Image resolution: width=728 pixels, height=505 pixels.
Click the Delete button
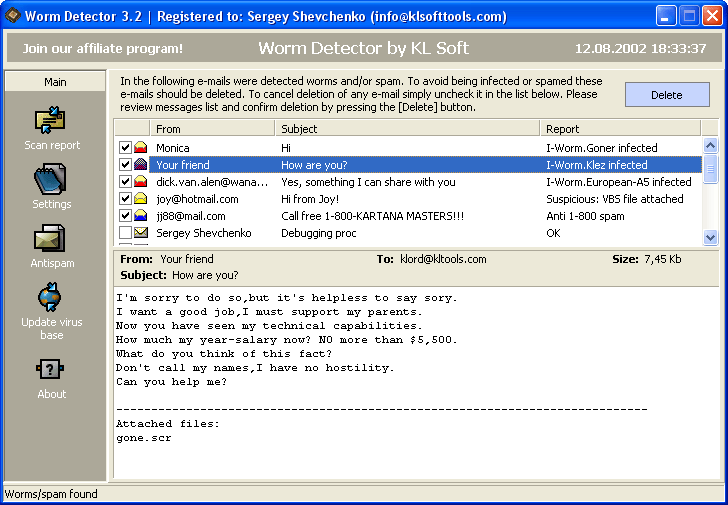click(667, 95)
